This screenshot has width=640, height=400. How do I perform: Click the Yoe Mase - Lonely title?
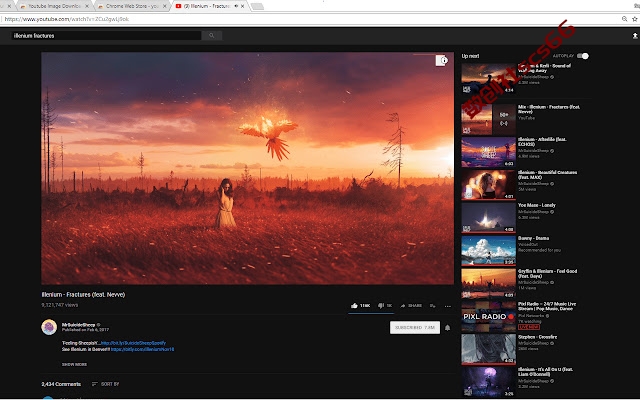537,205
